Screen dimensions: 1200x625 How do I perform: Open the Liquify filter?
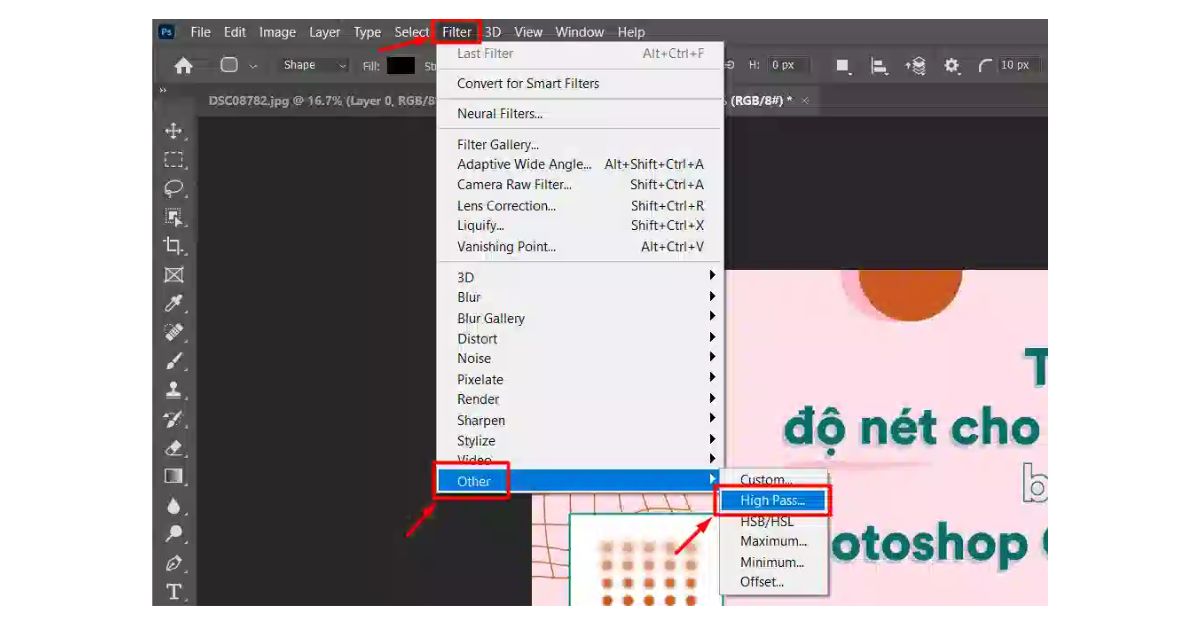click(580, 225)
